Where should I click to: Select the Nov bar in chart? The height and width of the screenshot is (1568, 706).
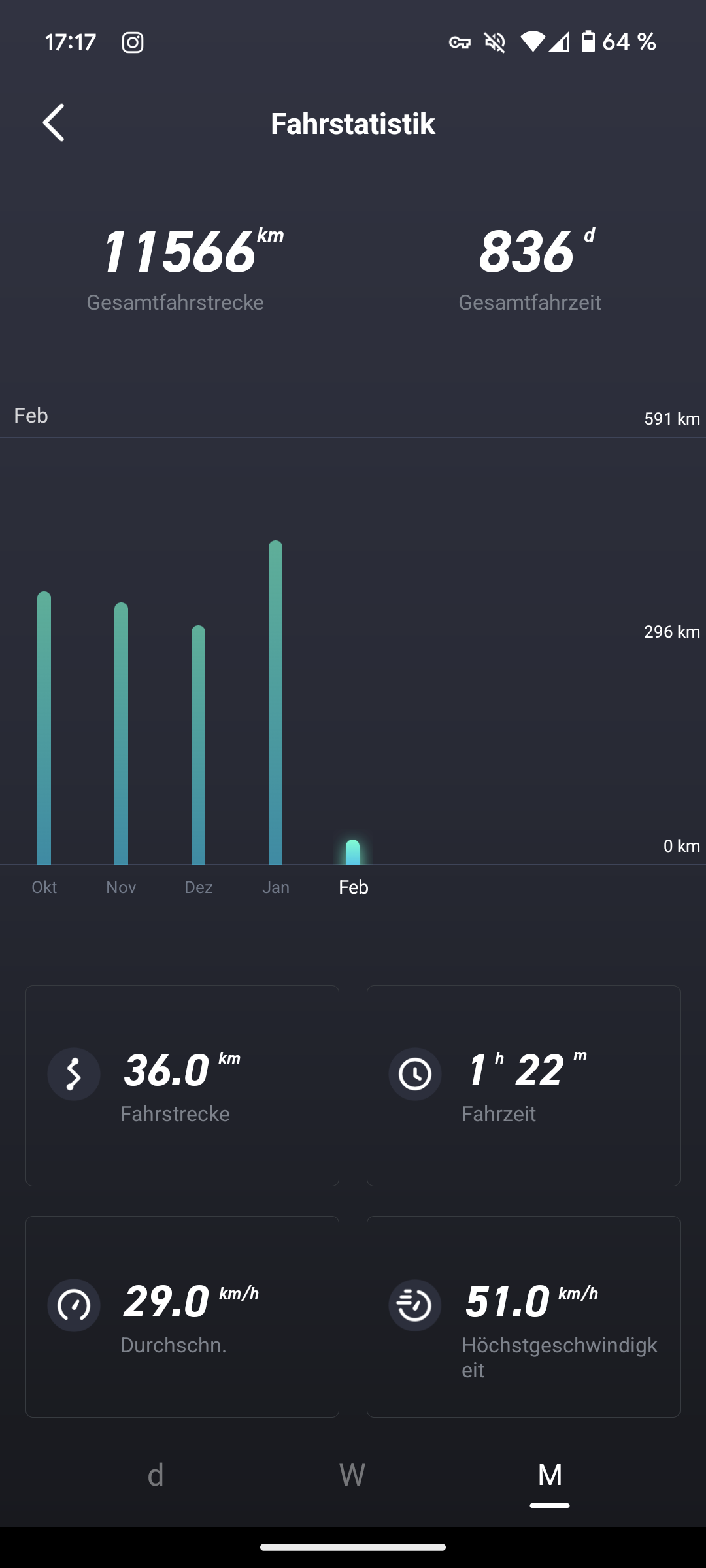121,734
